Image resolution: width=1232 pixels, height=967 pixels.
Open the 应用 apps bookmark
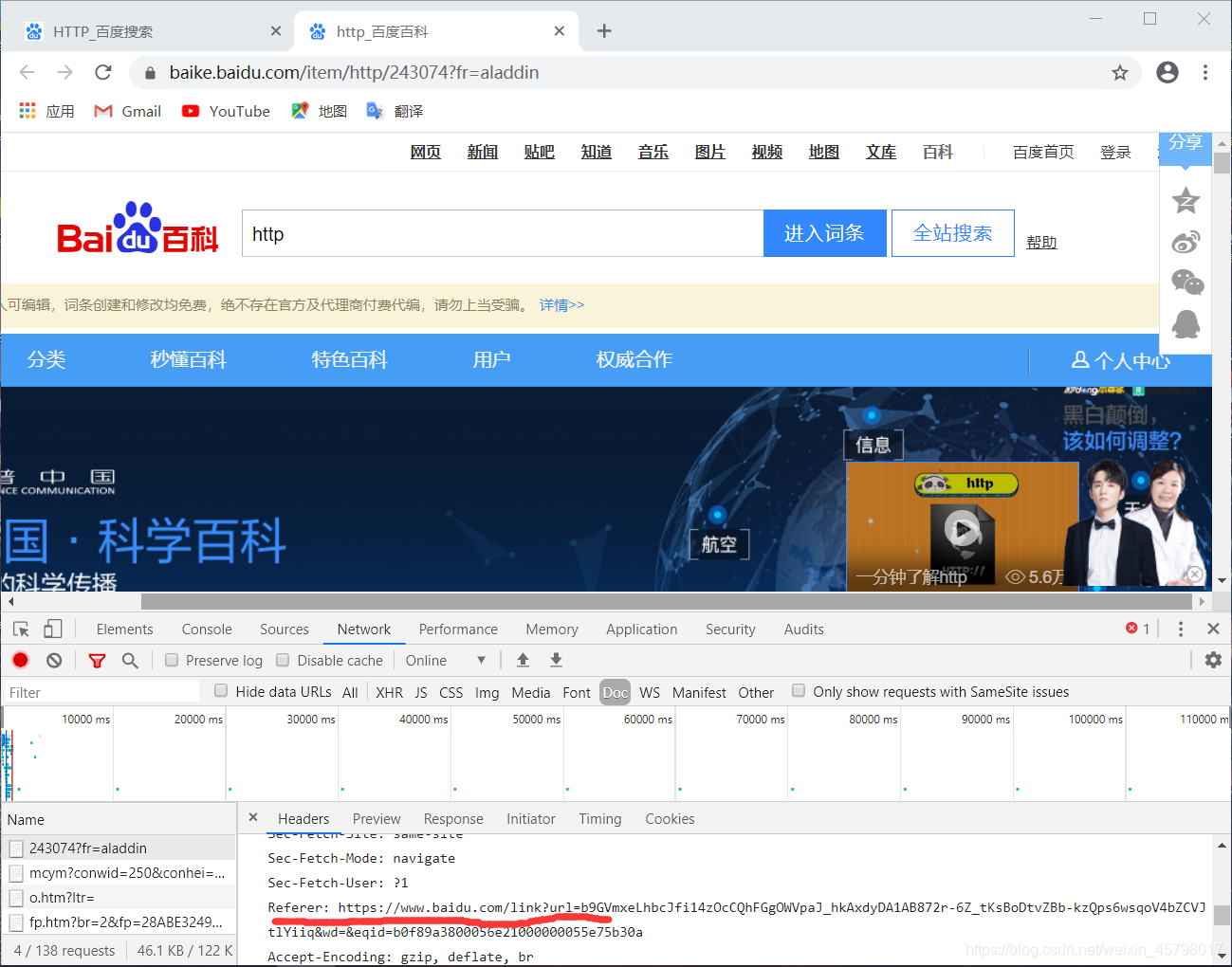47,111
